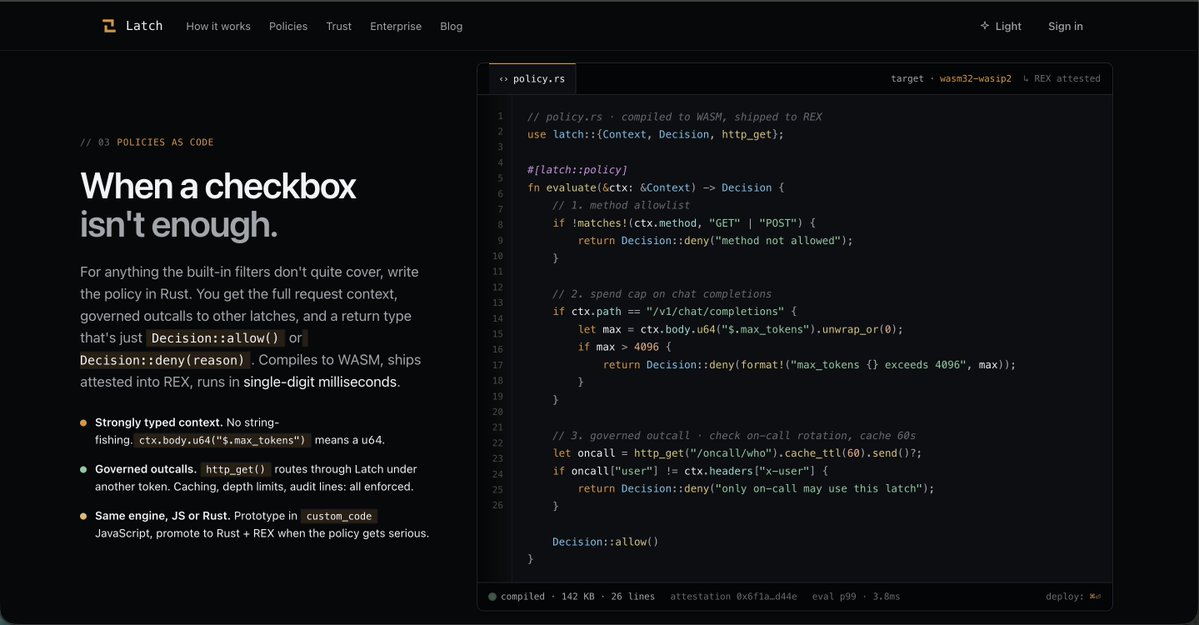
Task: Click the Latch logo icon
Action: click(x=109, y=26)
